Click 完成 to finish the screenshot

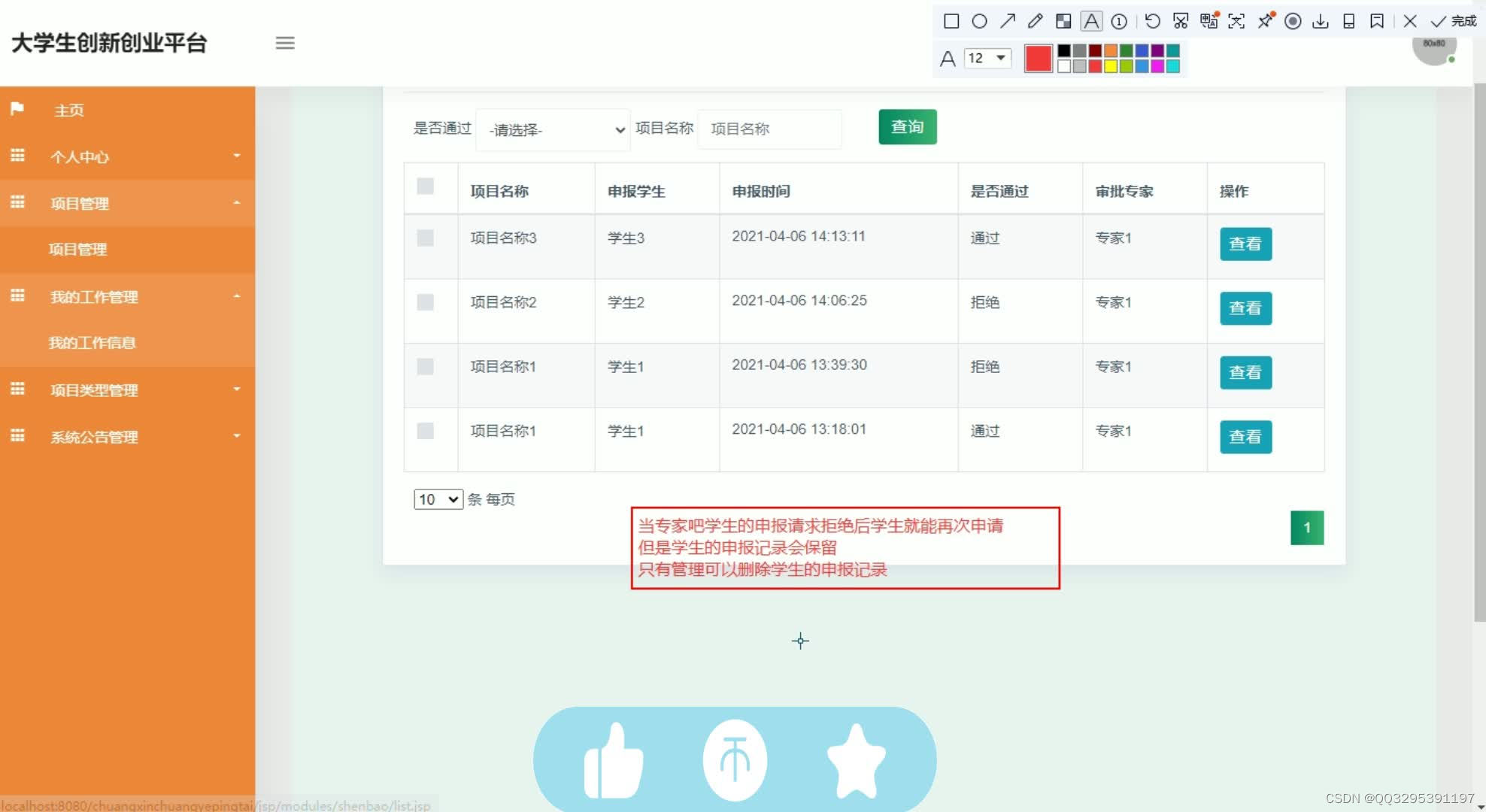tap(1454, 21)
